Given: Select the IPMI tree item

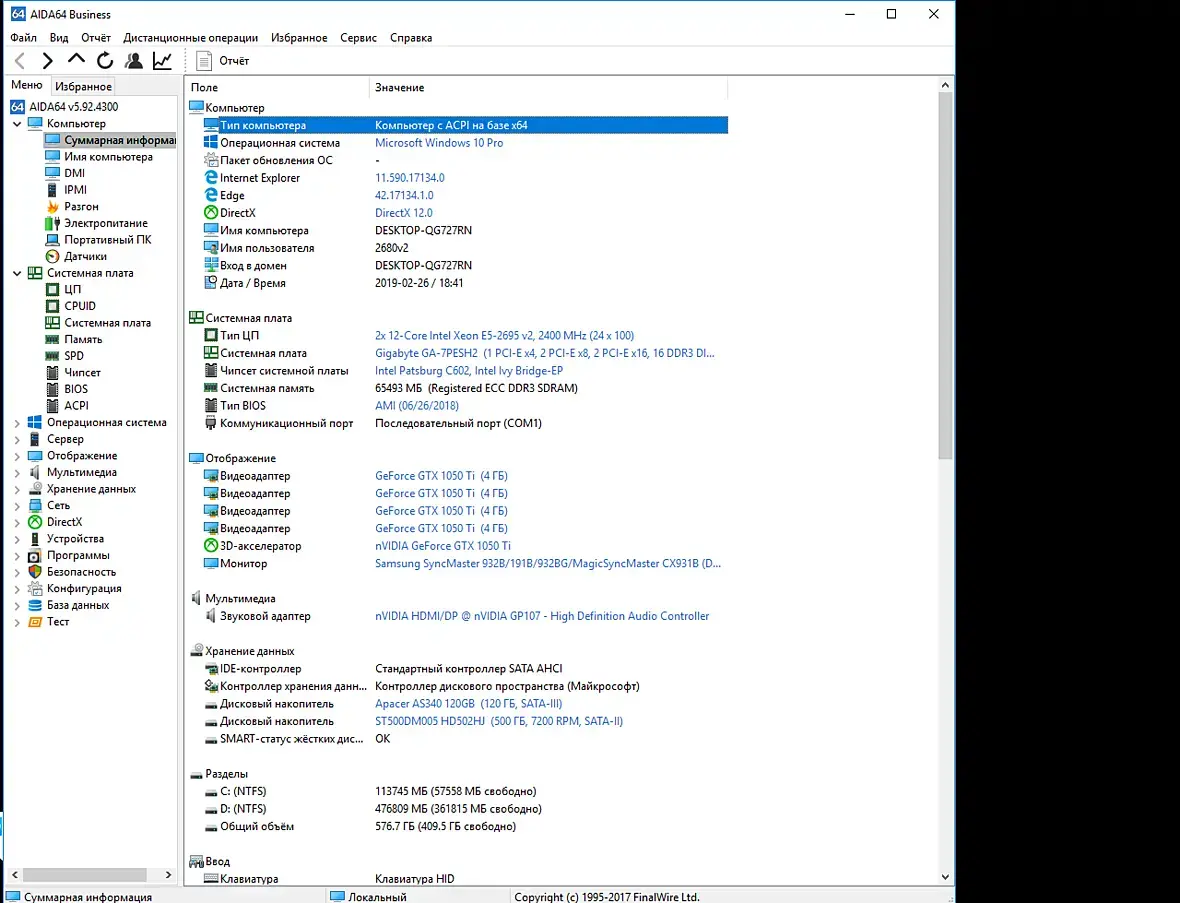Looking at the screenshot, I should [x=75, y=190].
